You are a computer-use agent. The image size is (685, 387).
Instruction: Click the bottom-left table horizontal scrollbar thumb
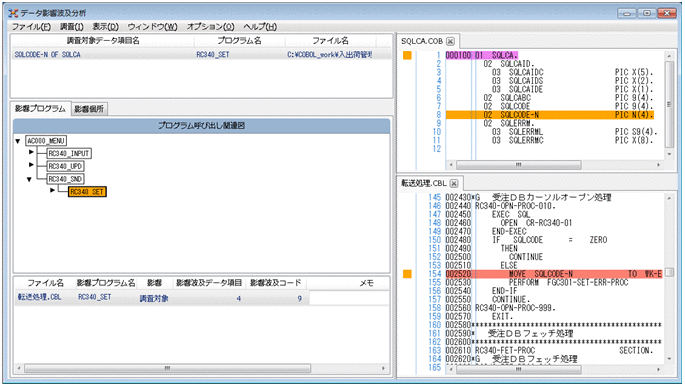point(167,368)
